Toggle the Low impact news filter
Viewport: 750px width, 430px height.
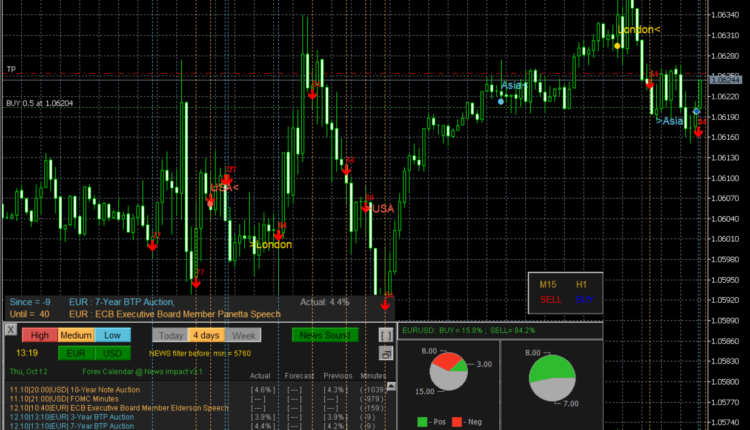click(112, 335)
